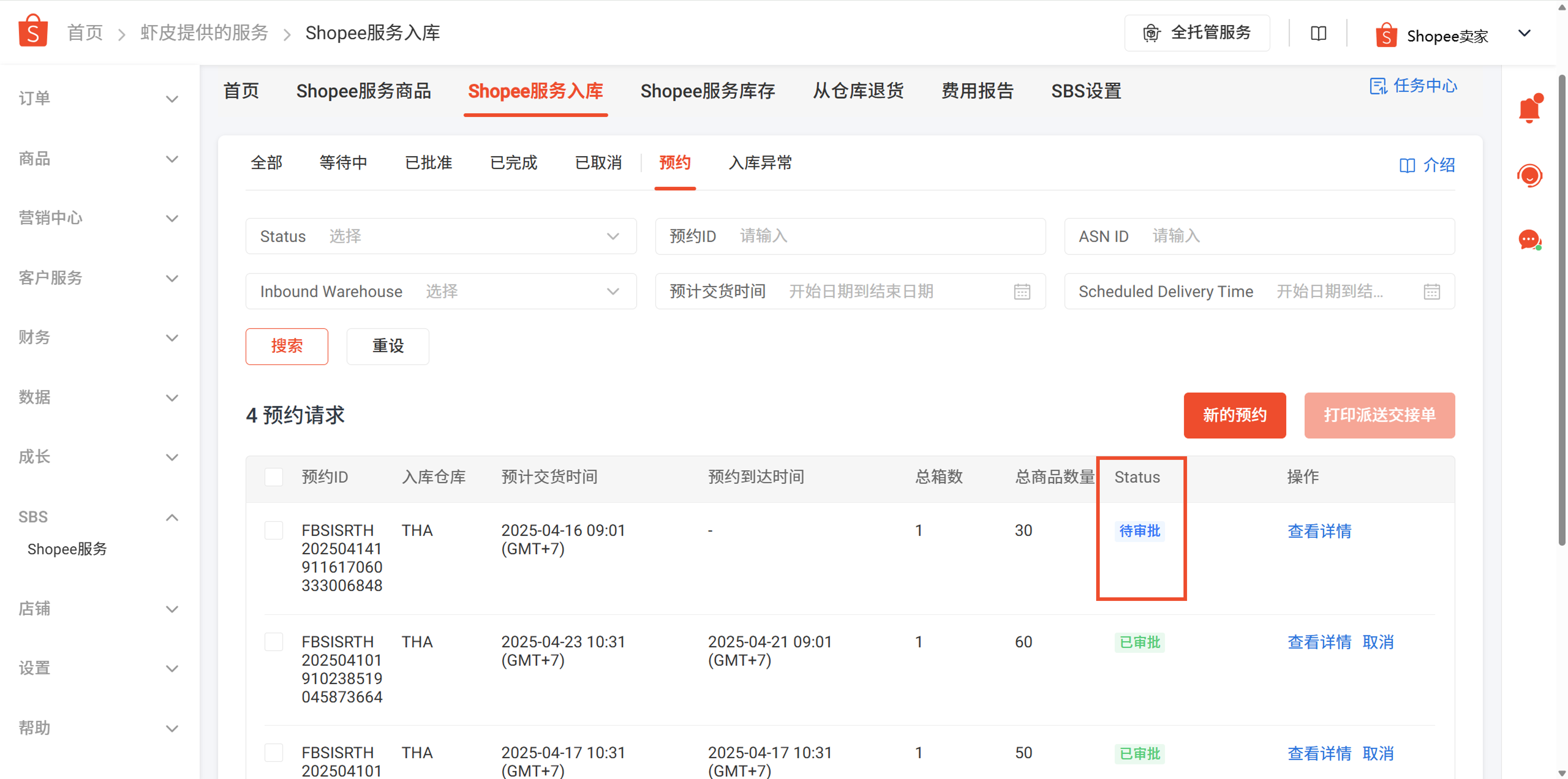1568x779 pixels.
Task: Open the Shopee服务库存 tab
Action: pyautogui.click(x=707, y=91)
